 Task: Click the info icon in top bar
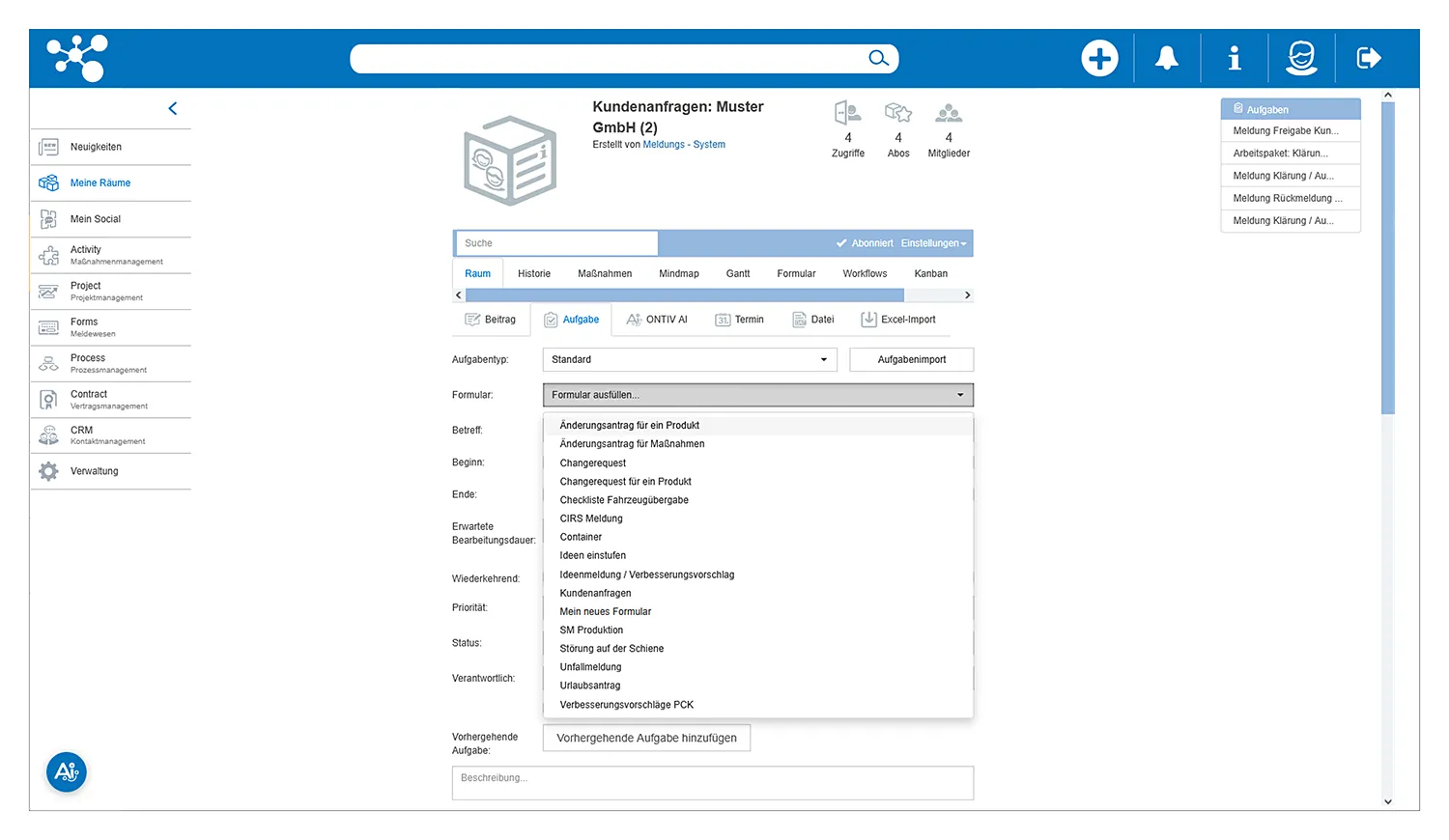point(1234,59)
